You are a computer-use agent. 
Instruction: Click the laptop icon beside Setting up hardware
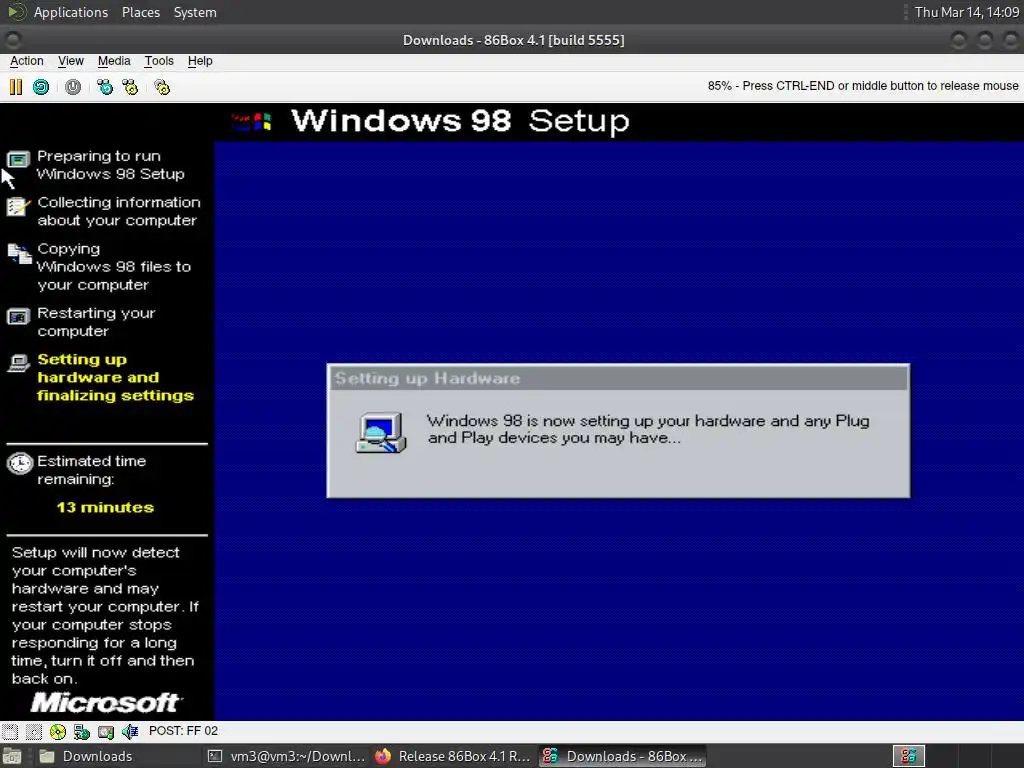coord(18,363)
